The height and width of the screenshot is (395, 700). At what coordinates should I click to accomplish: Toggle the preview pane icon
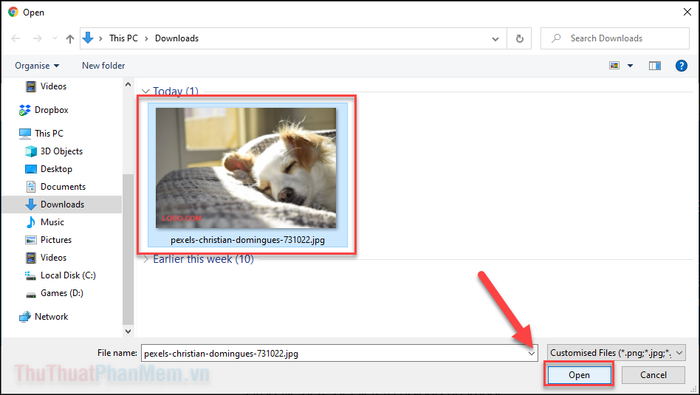tap(654, 66)
